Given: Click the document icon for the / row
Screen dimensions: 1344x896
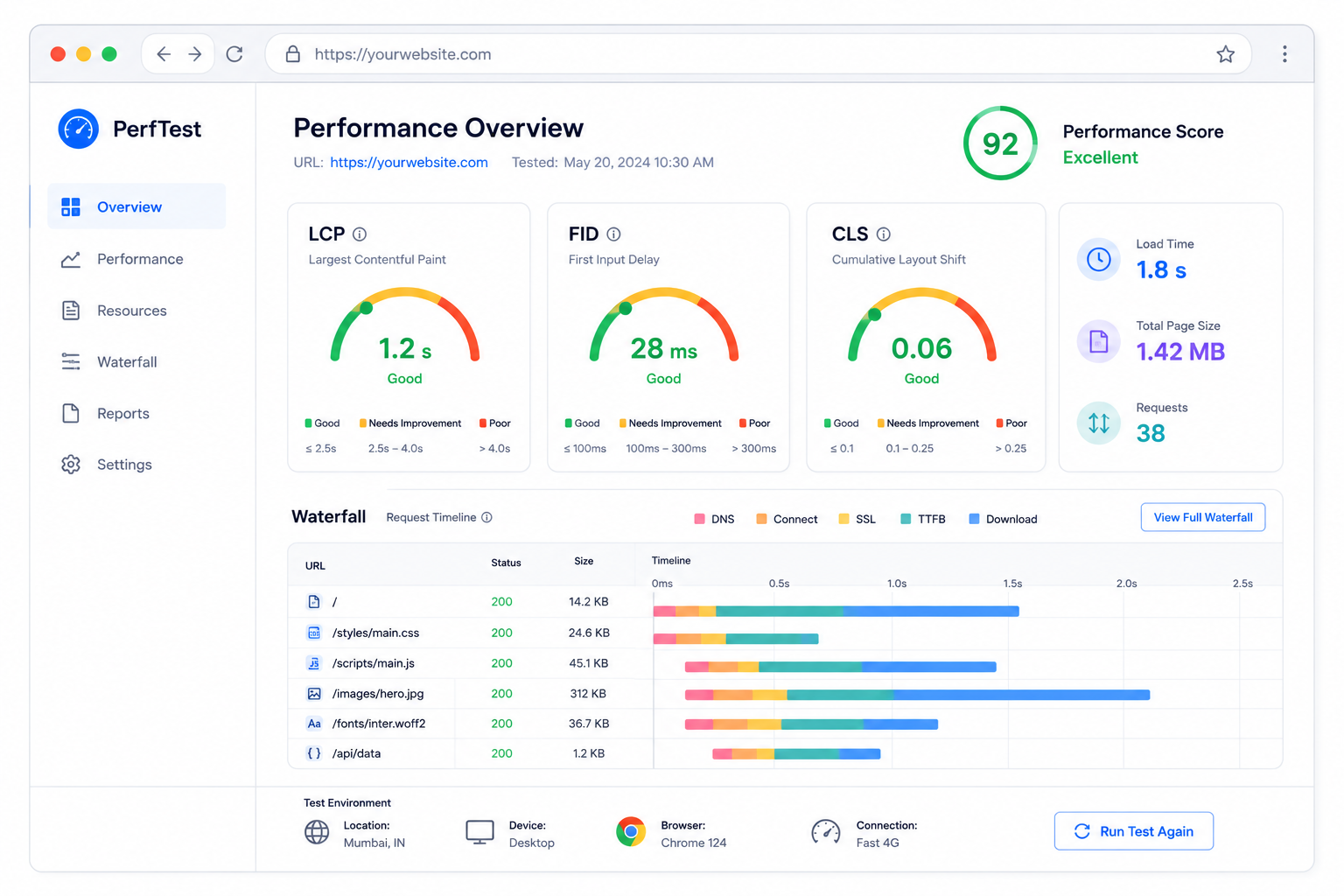Looking at the screenshot, I should (314, 602).
